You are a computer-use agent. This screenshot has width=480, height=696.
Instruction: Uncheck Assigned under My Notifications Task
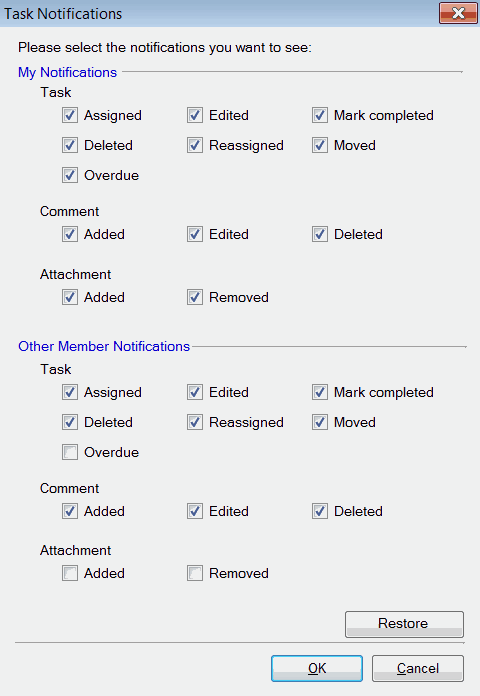pyautogui.click(x=70, y=115)
